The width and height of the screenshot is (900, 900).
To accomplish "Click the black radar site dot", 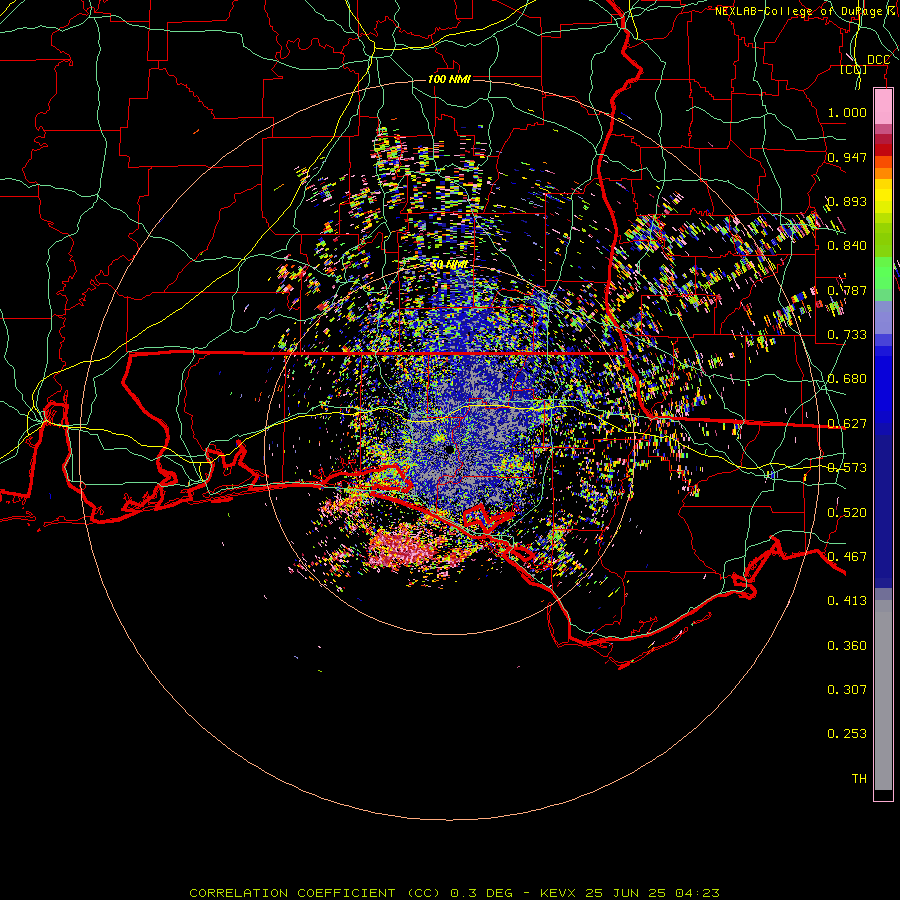I will (x=450, y=449).
